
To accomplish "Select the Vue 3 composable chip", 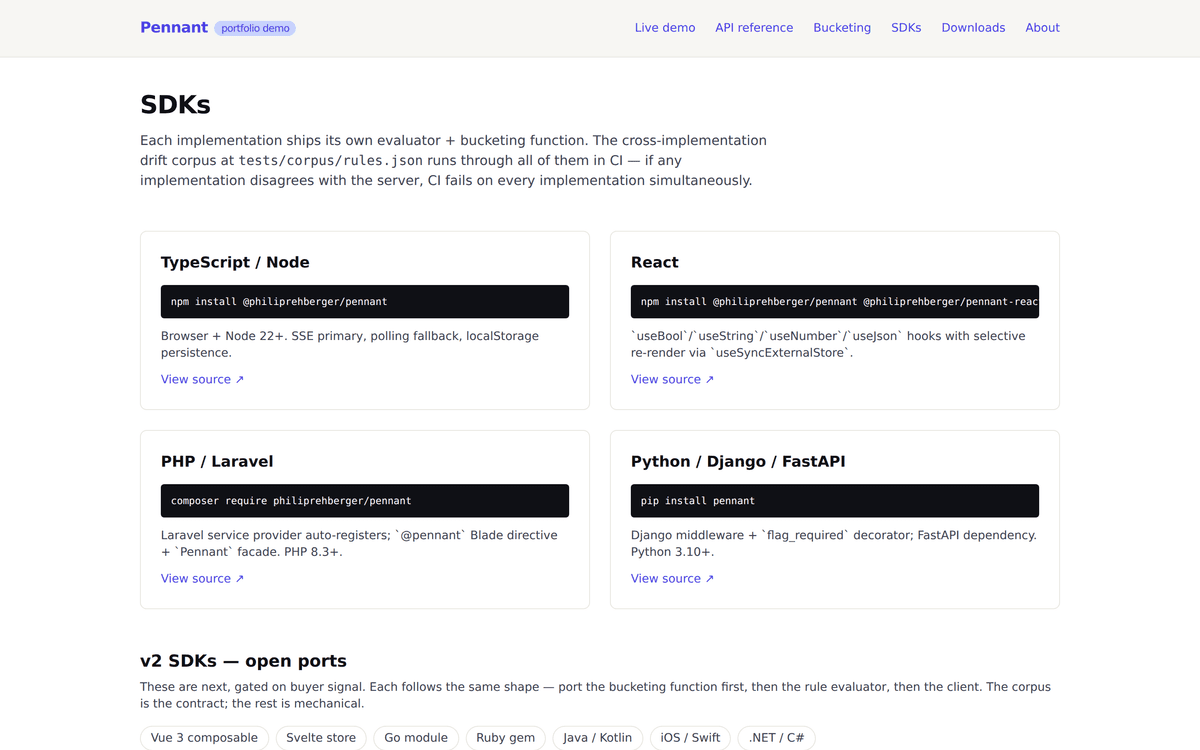I will coord(204,738).
